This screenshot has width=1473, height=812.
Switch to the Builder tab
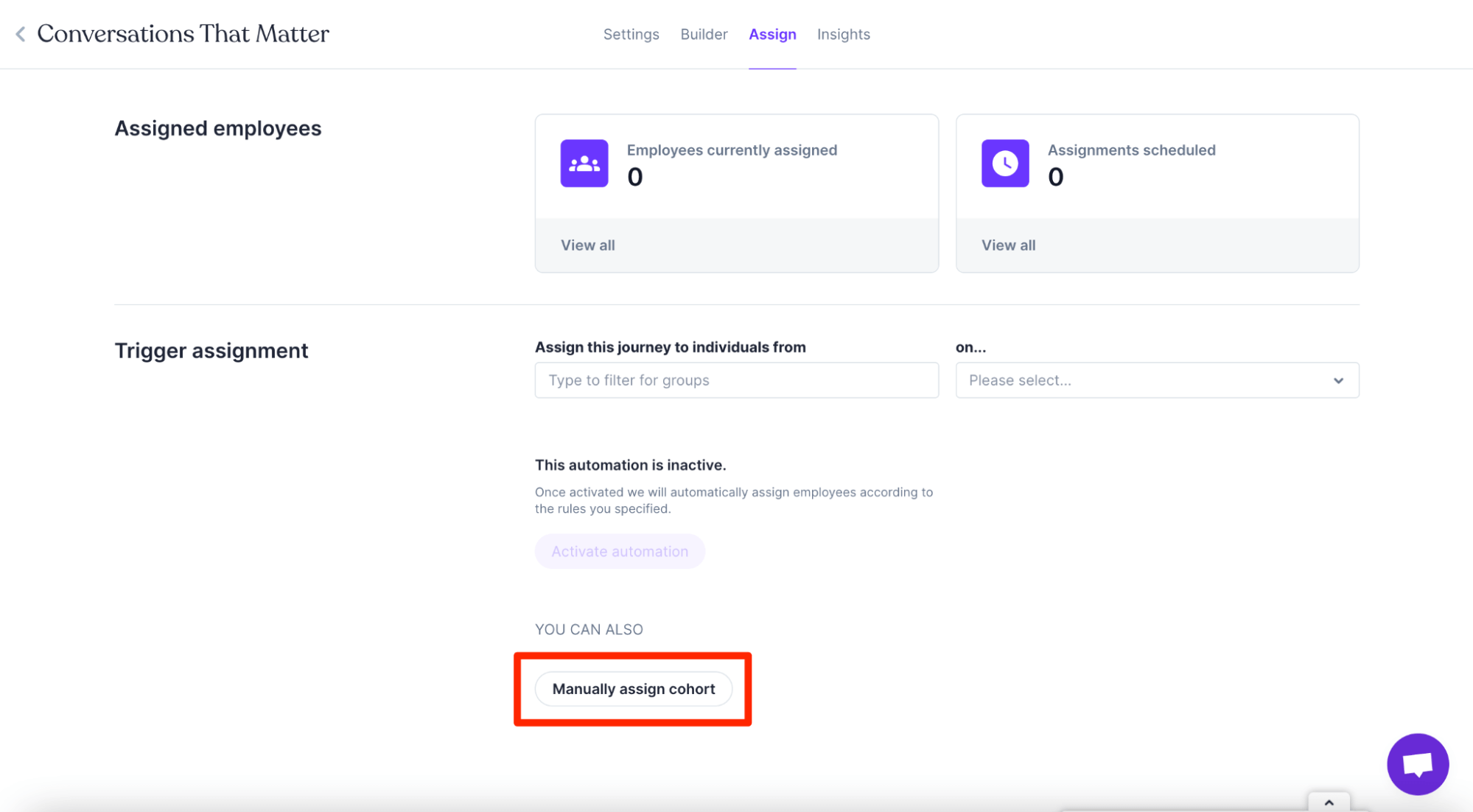point(703,35)
